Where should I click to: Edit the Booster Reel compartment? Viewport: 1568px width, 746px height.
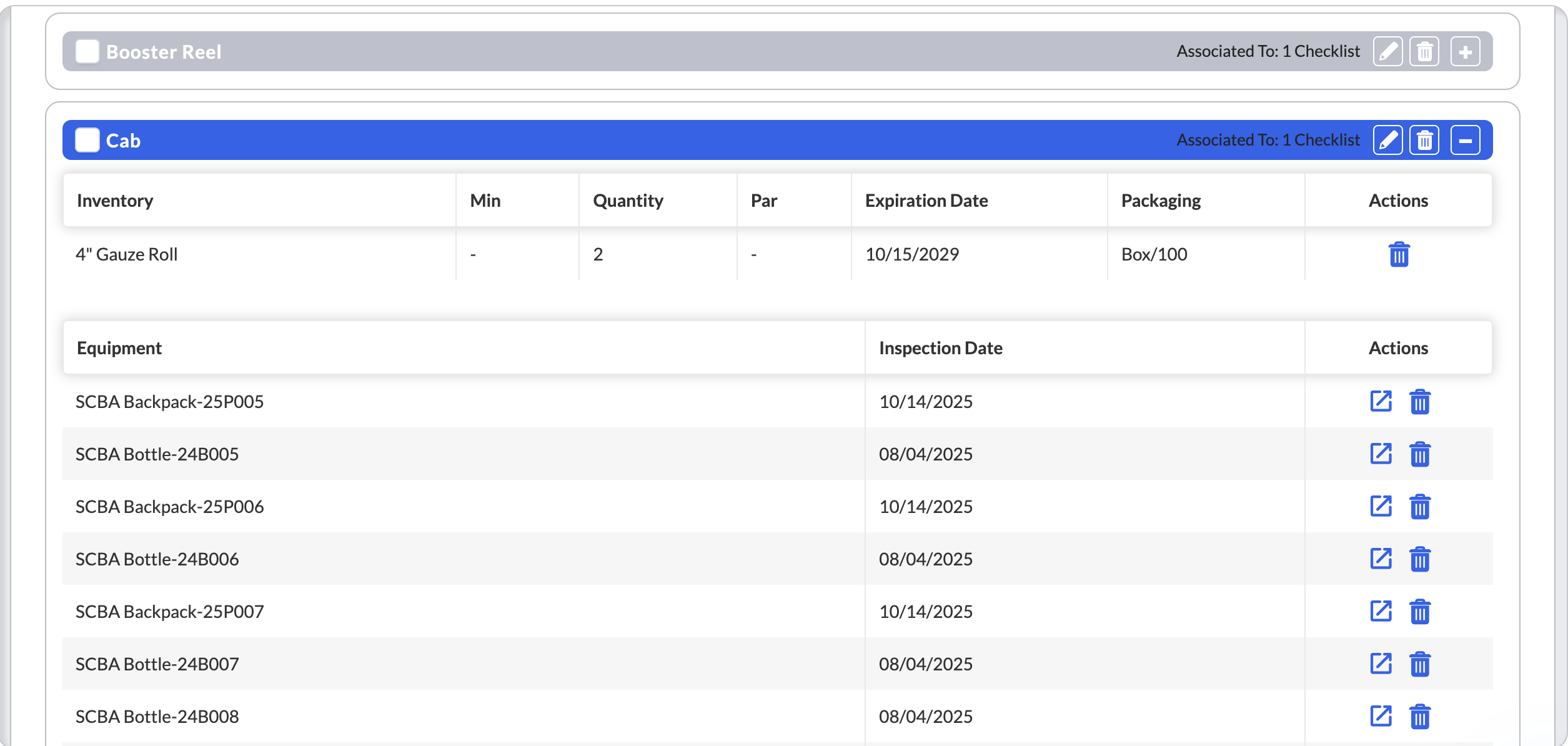[x=1387, y=51]
